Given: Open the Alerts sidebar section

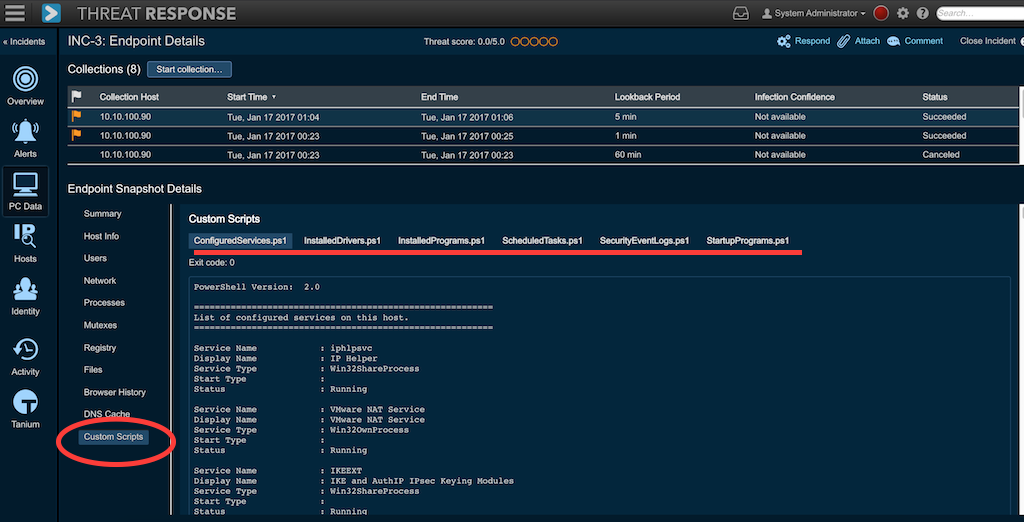Looking at the screenshot, I should coord(25,139).
